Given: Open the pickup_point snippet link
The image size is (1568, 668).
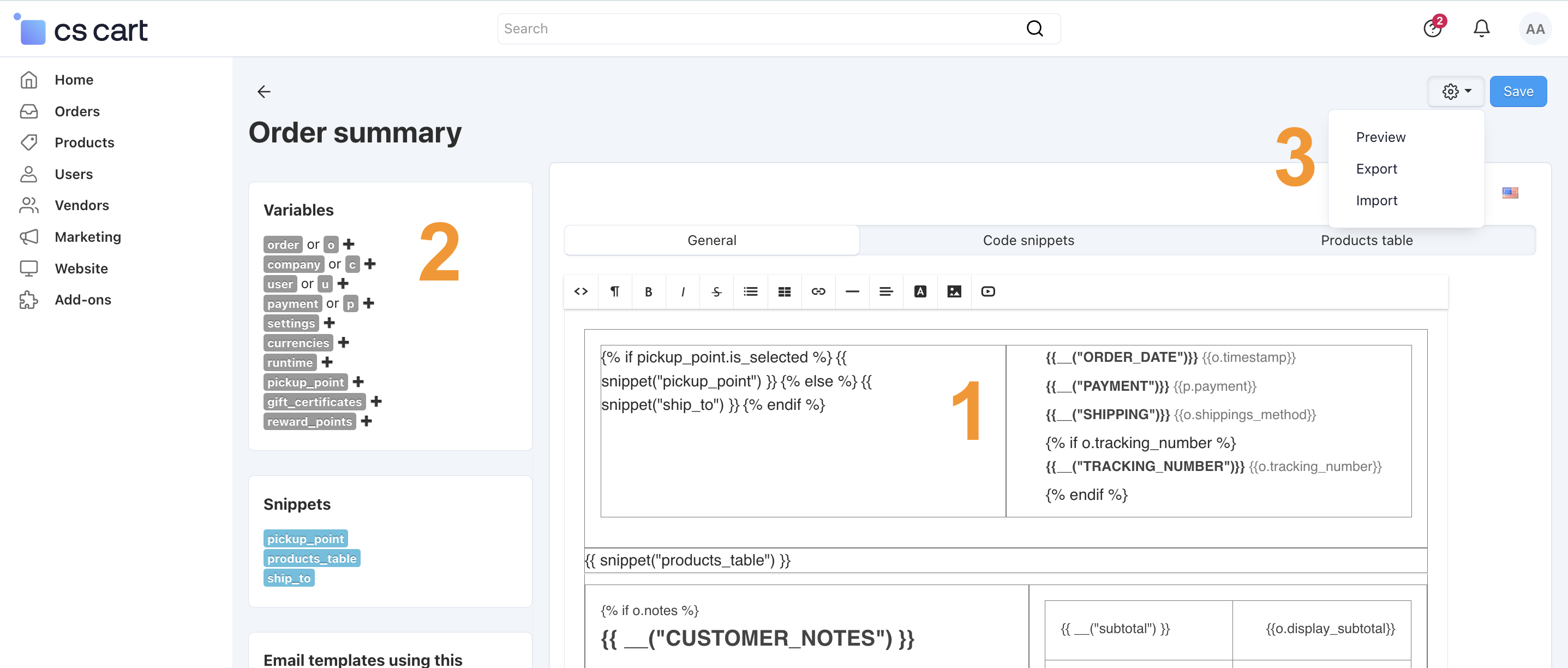Looking at the screenshot, I should (306, 538).
